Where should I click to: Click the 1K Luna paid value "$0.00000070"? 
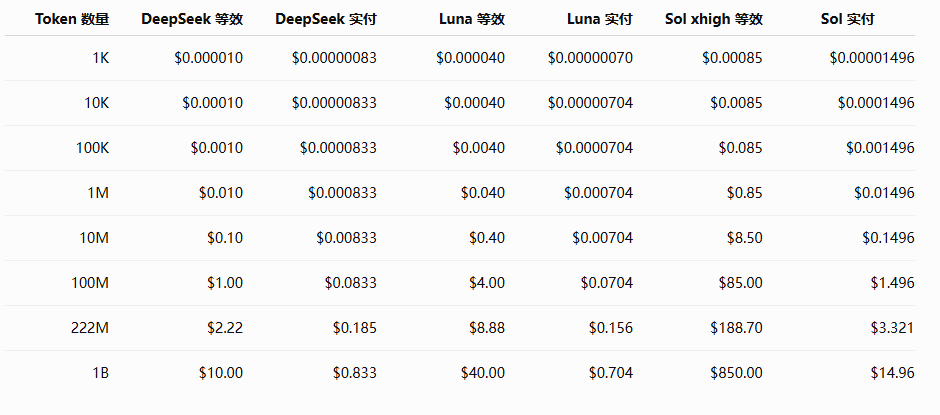tap(590, 58)
